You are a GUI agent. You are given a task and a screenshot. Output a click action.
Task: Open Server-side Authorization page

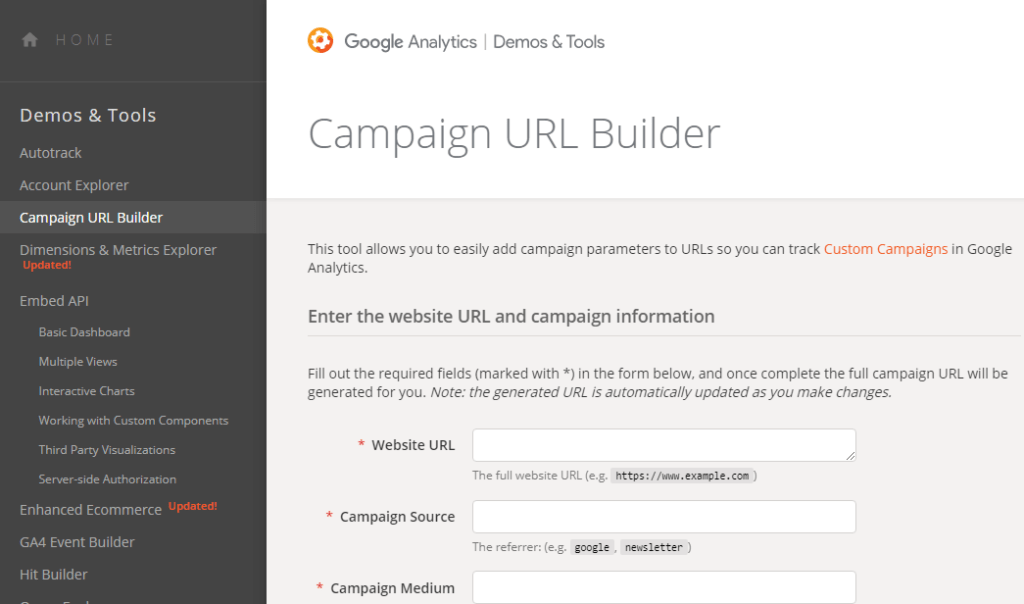pyautogui.click(x=107, y=479)
